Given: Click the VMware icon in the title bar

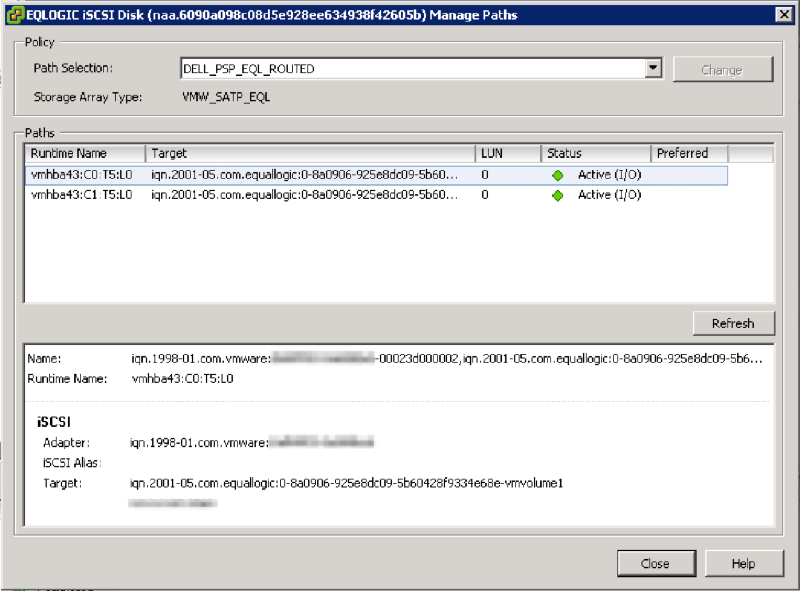Looking at the screenshot, I should (15, 15).
